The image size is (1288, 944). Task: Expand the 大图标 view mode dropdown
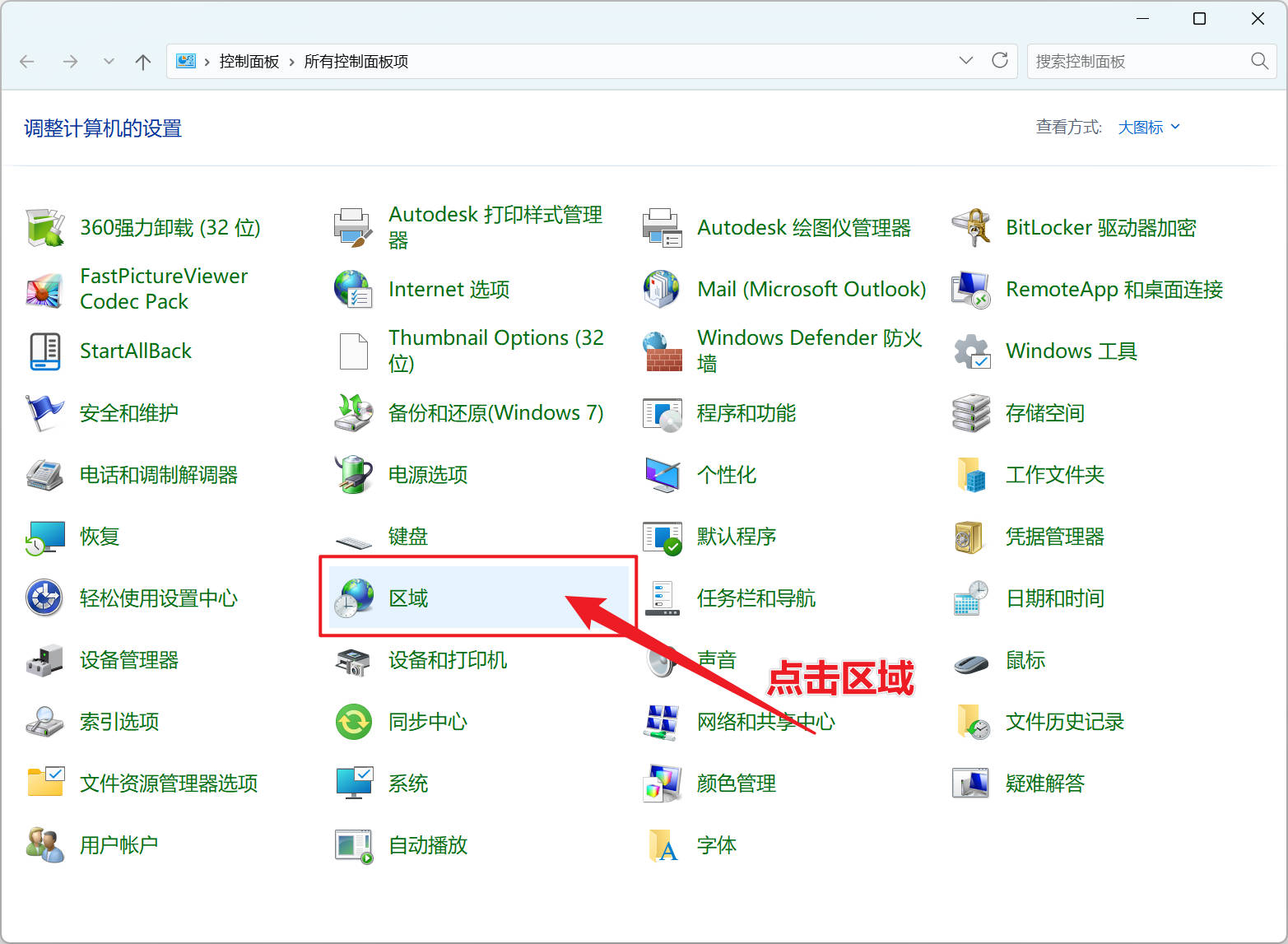[x=1149, y=127]
